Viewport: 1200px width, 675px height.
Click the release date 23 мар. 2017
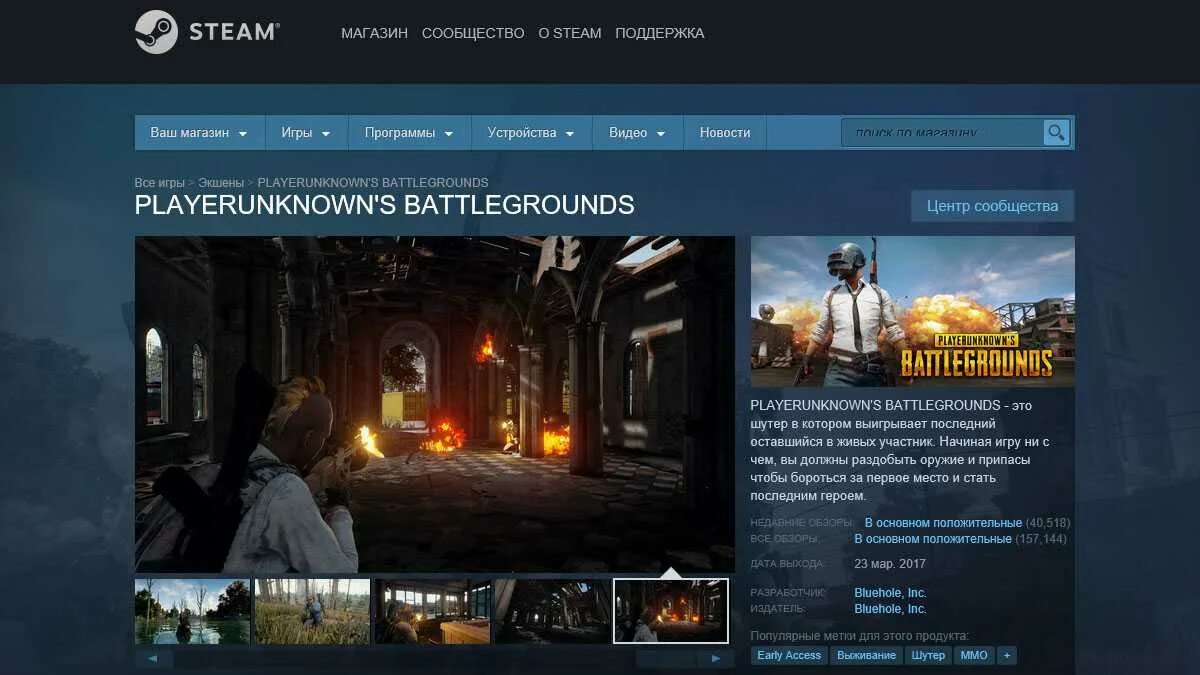tap(889, 563)
